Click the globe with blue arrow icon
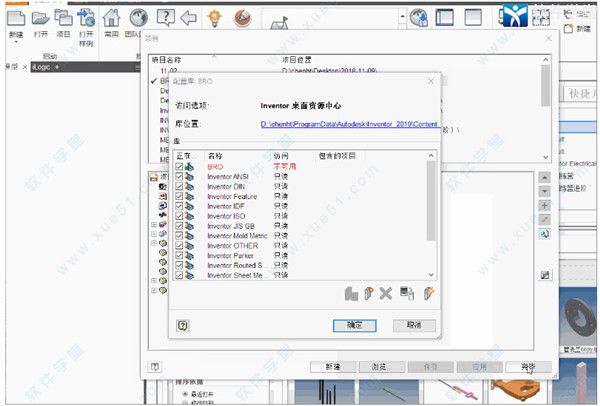The height and width of the screenshot is (406, 600). [419, 18]
